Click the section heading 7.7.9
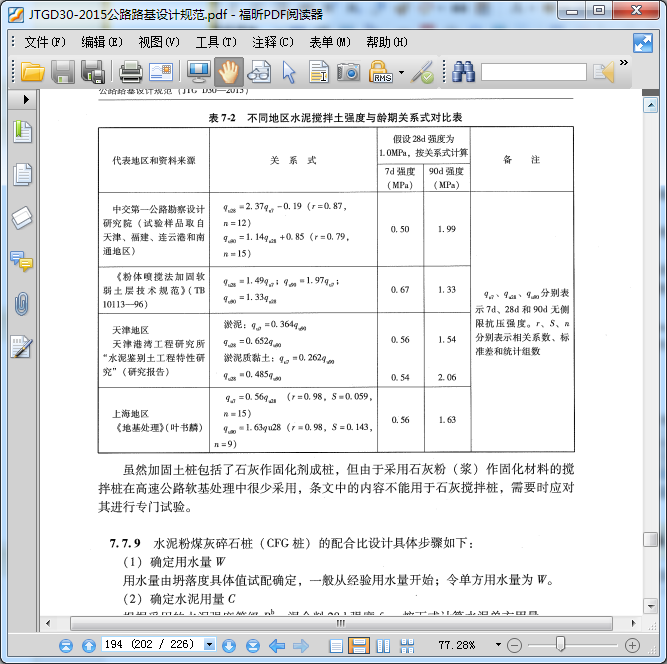The image size is (667, 664). [125, 543]
